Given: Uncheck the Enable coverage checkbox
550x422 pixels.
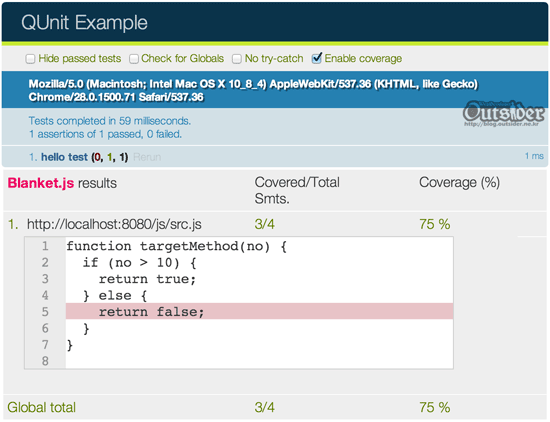Looking at the screenshot, I should tap(317, 58).
